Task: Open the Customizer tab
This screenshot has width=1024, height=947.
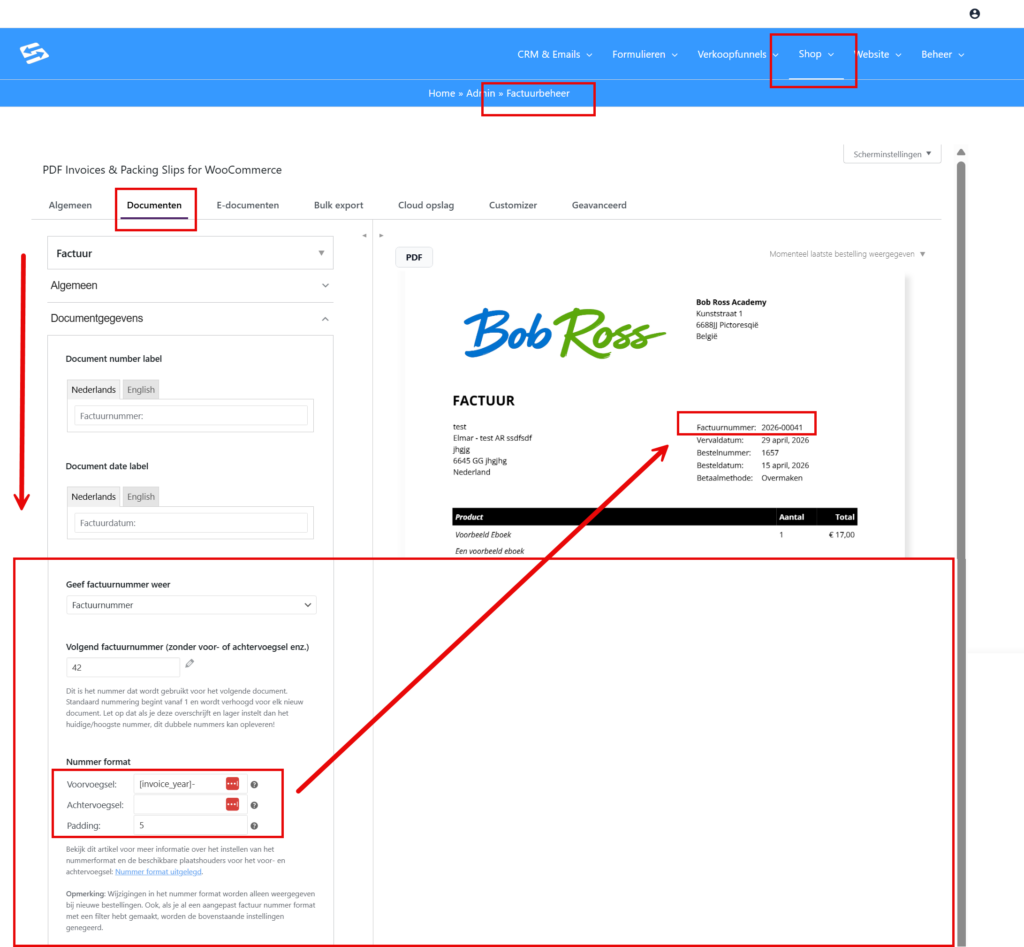Action: (512, 205)
